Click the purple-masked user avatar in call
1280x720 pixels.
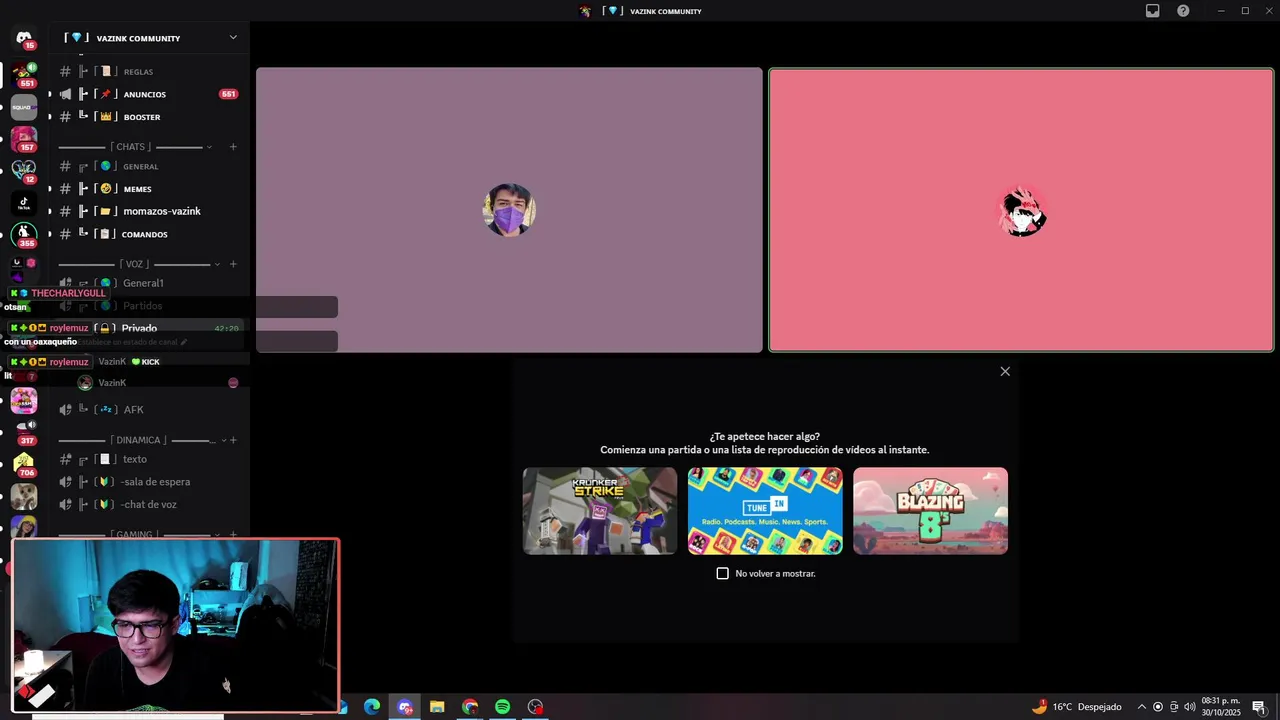click(509, 210)
